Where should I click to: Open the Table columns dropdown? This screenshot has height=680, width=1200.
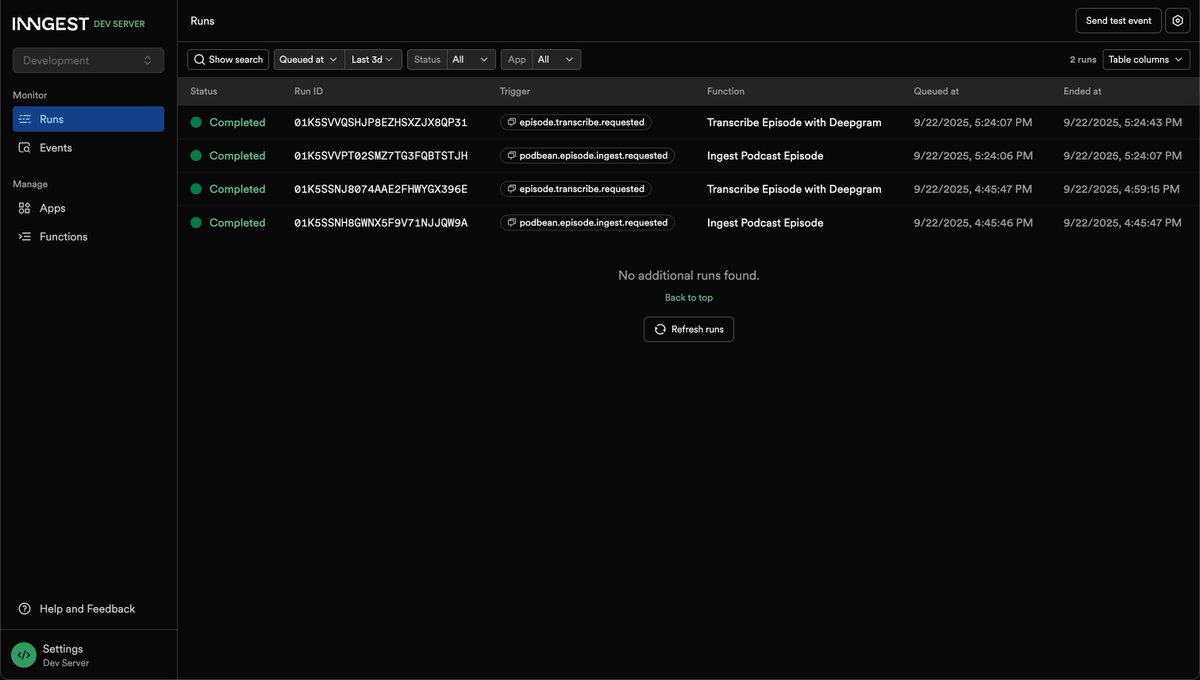click(1146, 60)
